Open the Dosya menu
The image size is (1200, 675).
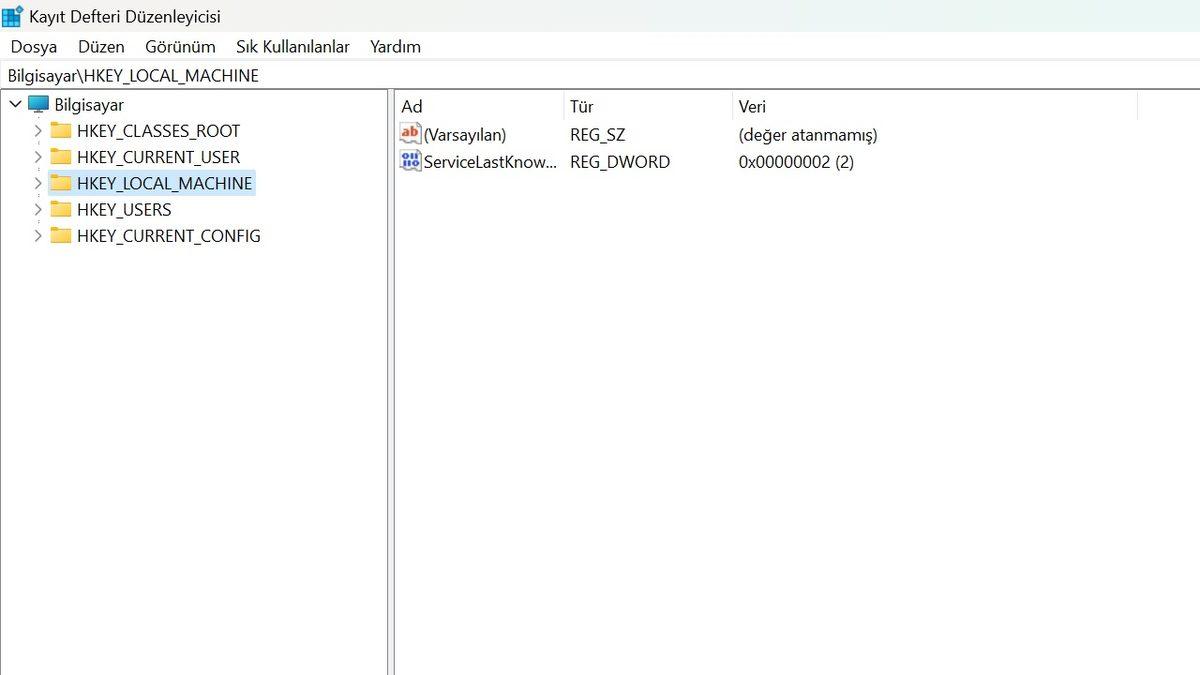point(33,46)
